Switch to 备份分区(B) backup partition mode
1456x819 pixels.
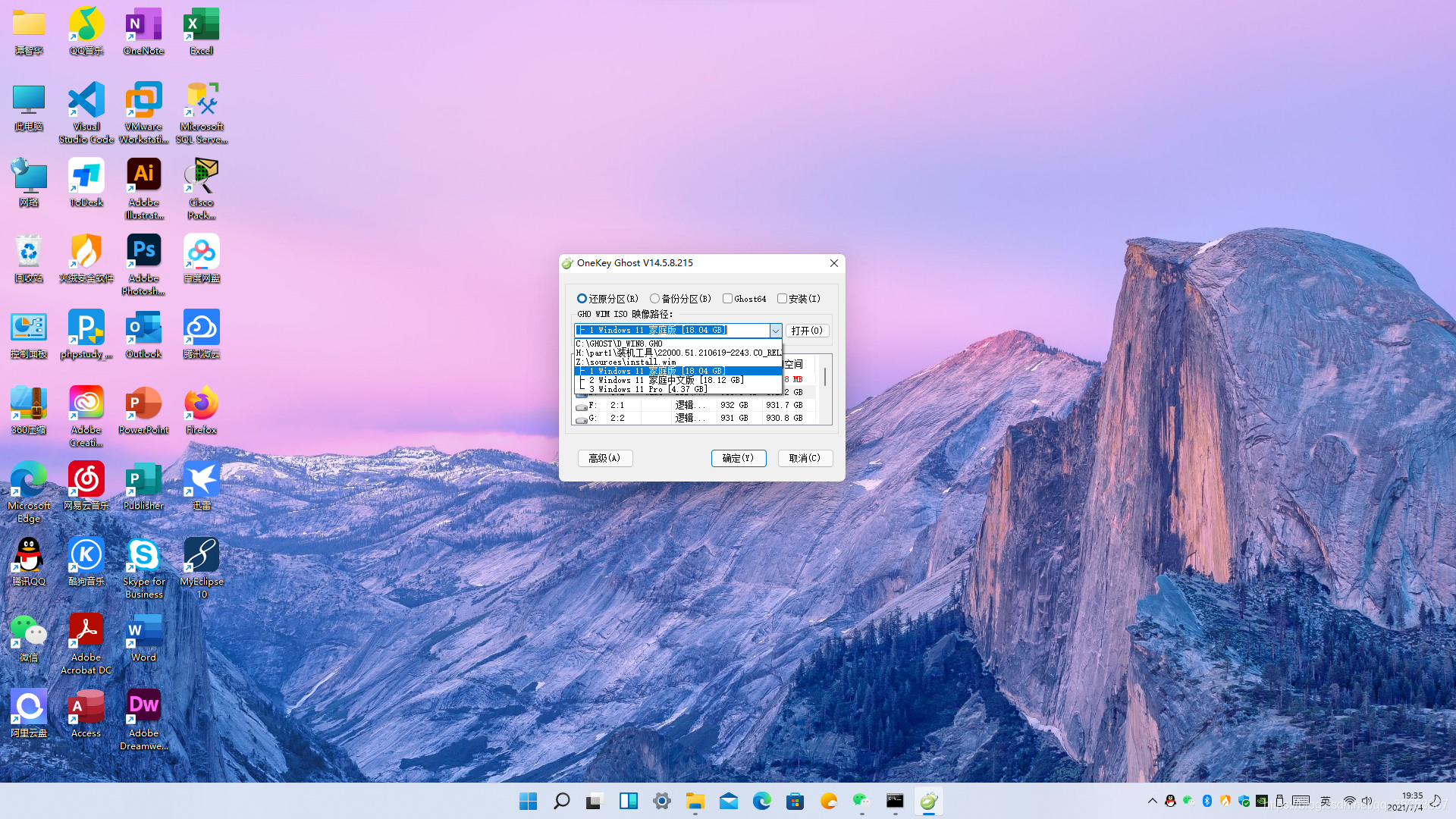[655, 299]
